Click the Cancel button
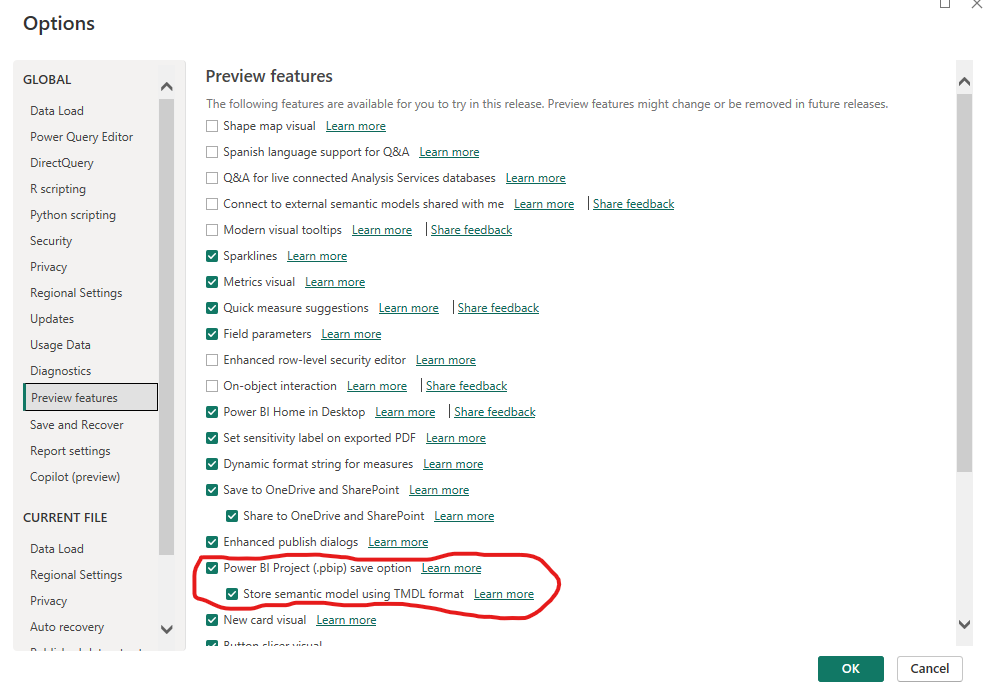 (929, 669)
